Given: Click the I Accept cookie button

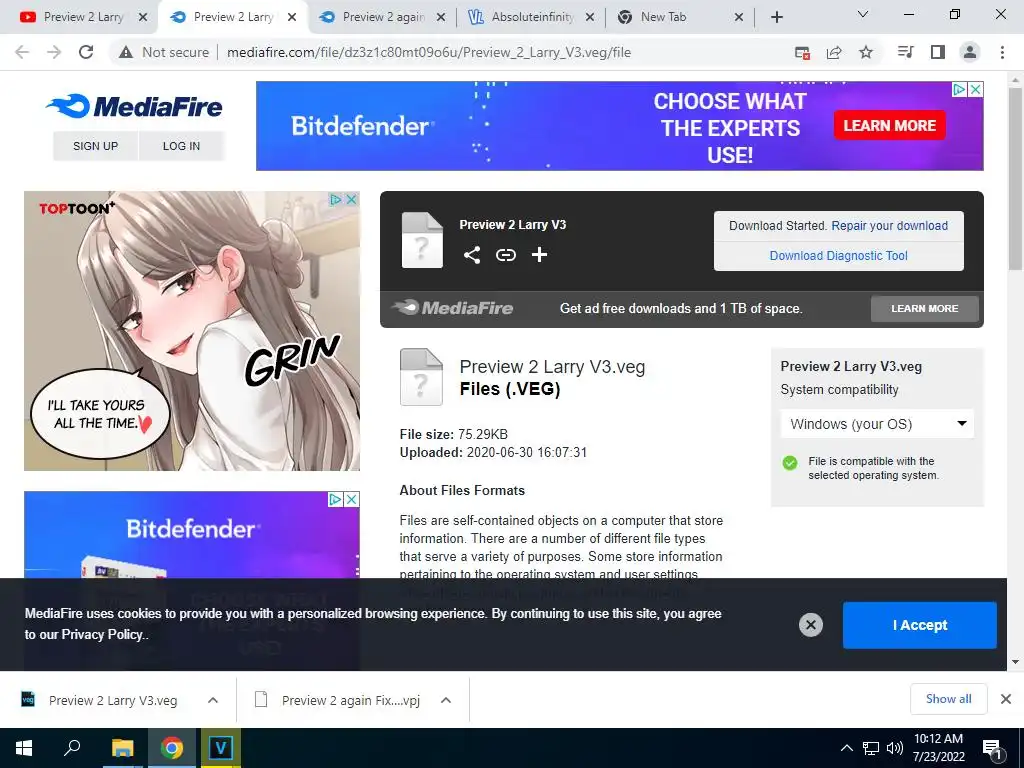Looking at the screenshot, I should (920, 625).
